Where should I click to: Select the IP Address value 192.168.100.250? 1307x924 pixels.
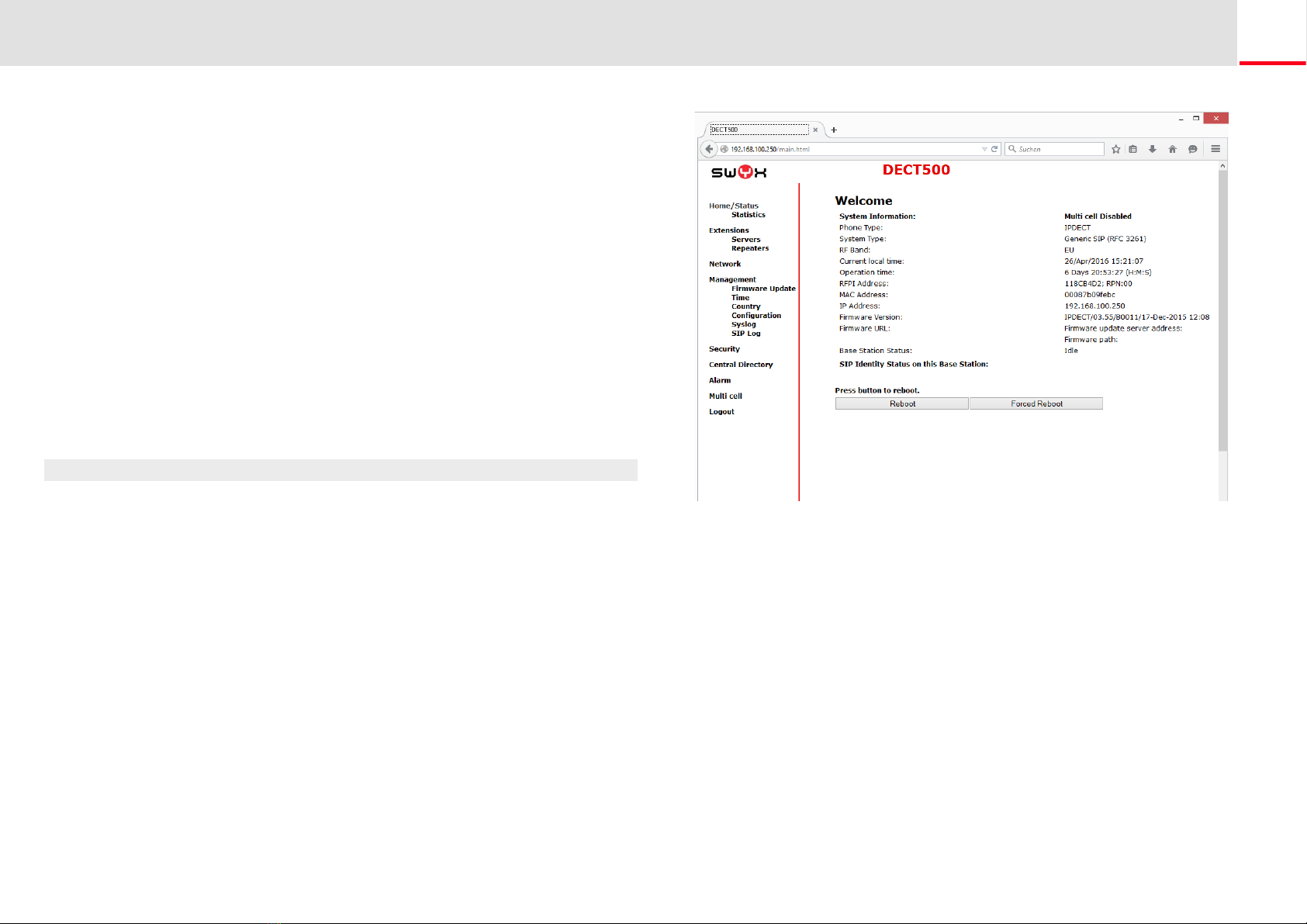pos(1094,306)
